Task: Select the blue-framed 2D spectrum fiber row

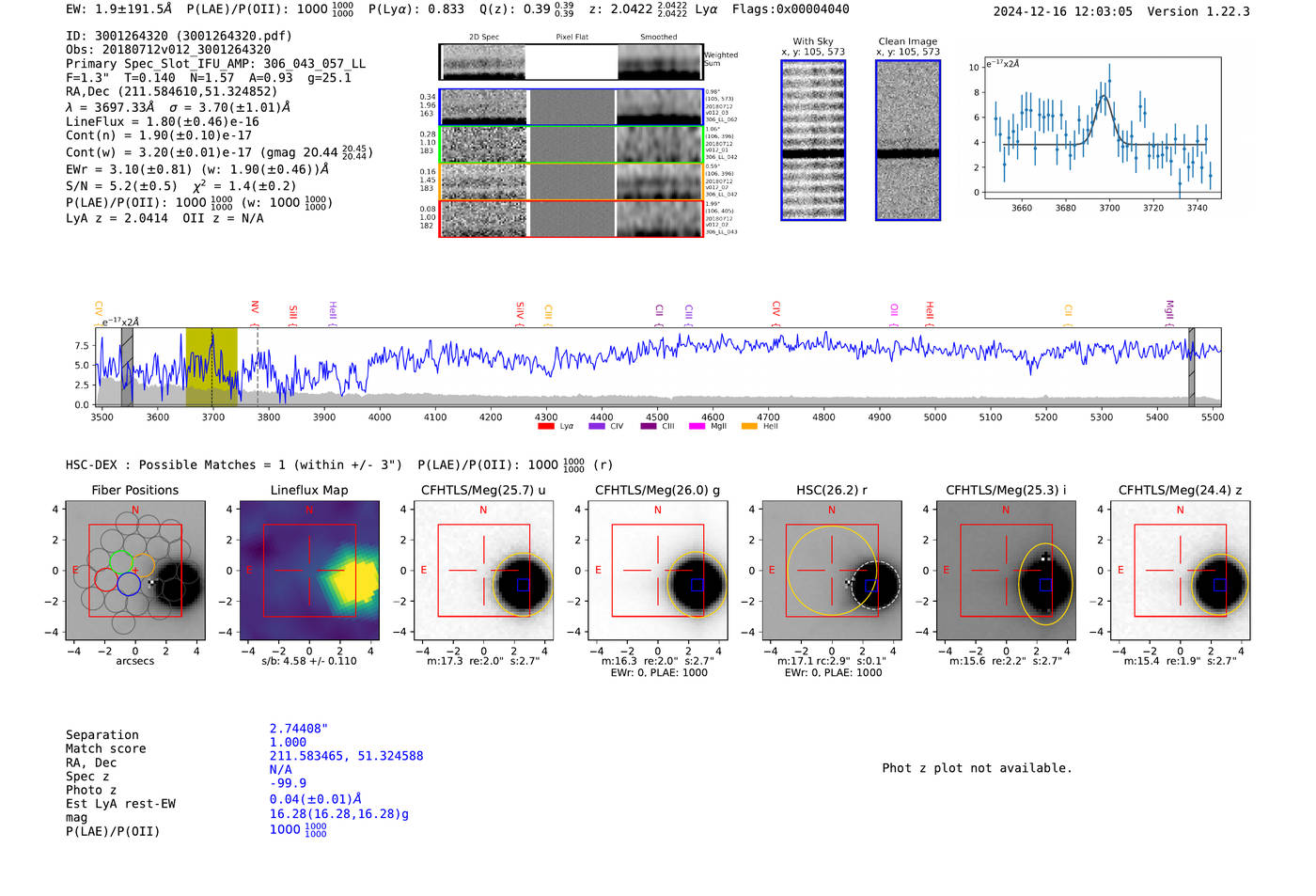Action: tap(572, 107)
